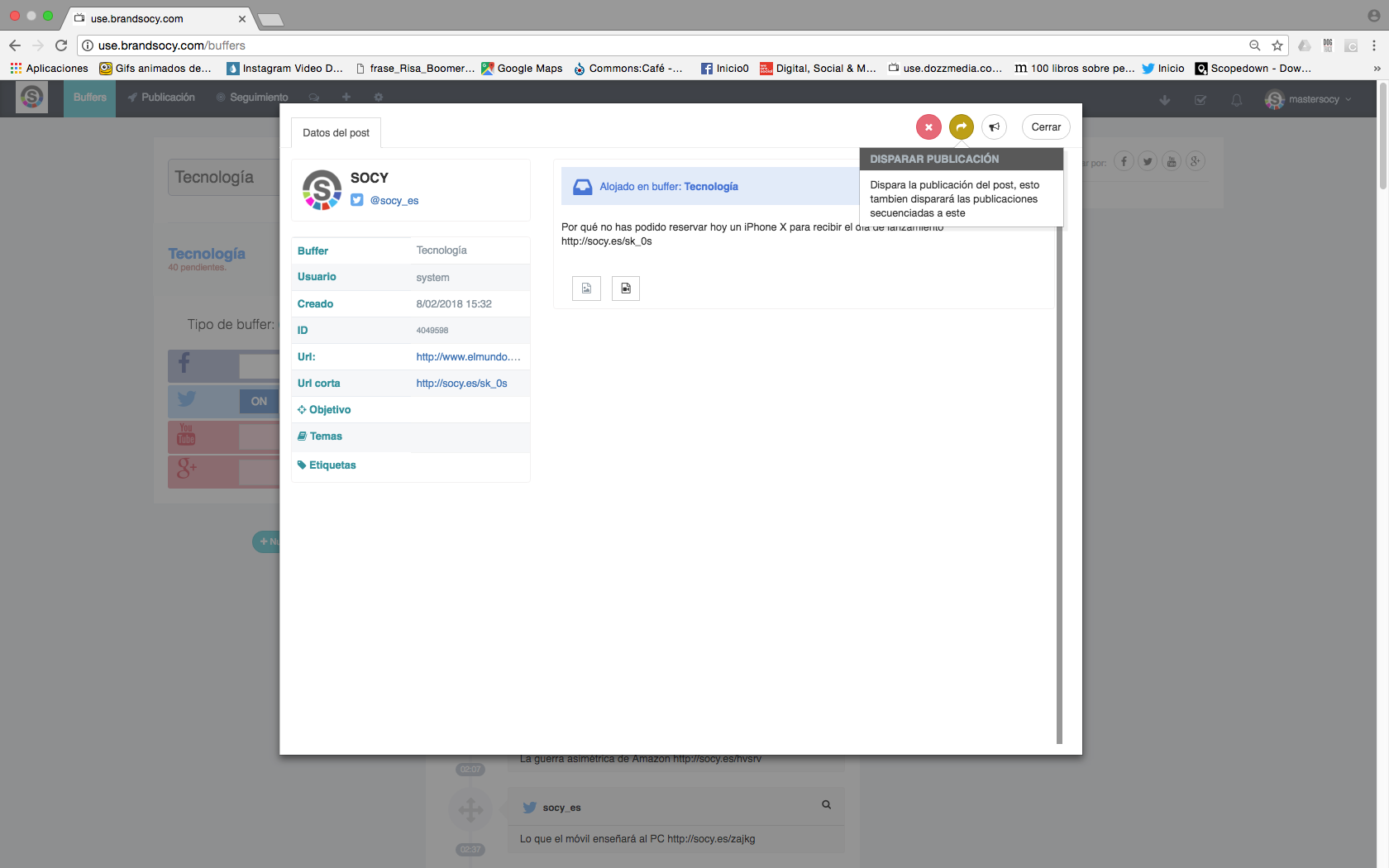The image size is (1389, 868).
Task: Open the Chrome three-dot menu
Action: click(x=1374, y=45)
